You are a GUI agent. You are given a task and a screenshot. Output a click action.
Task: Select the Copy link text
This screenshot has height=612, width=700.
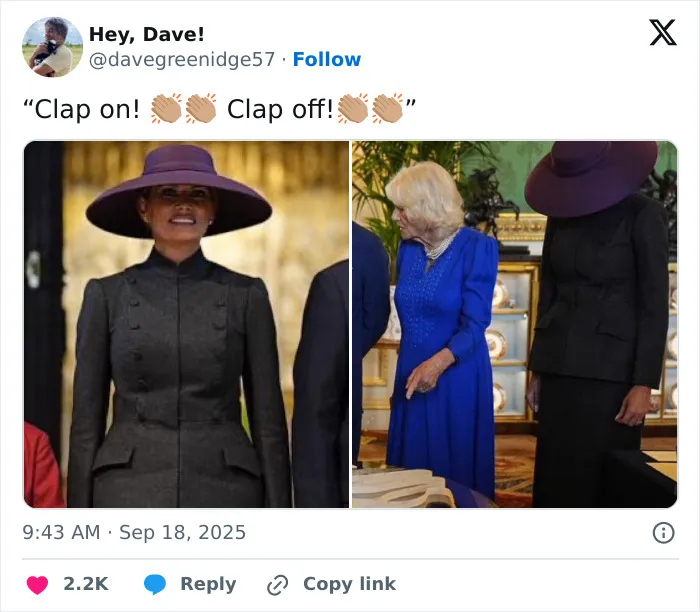(x=350, y=584)
